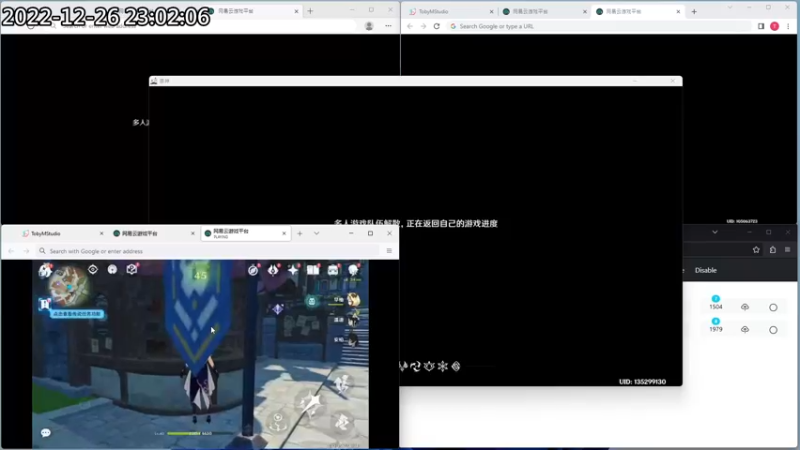The height and width of the screenshot is (450, 800).
Task: Switch to middle tab in top-right Chrome
Action: (544, 11)
